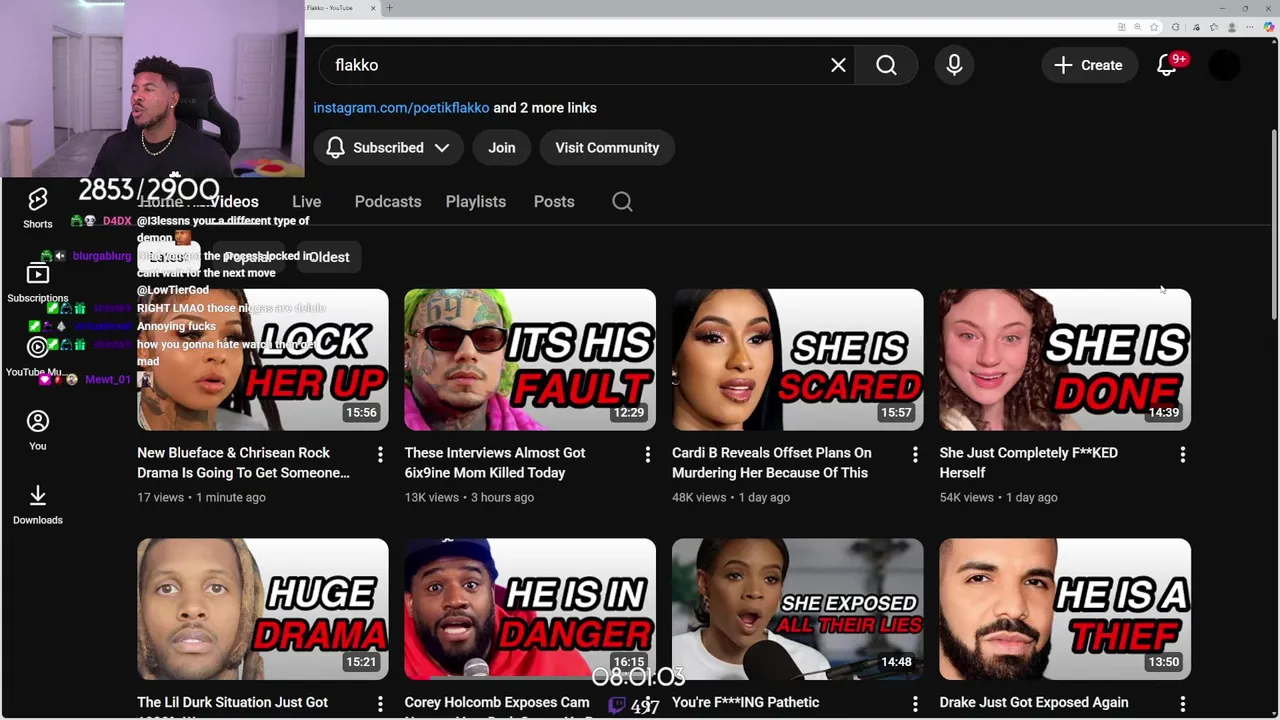1280x720 pixels.
Task: Open the more-options menu for Cardi B video
Action: (915, 455)
